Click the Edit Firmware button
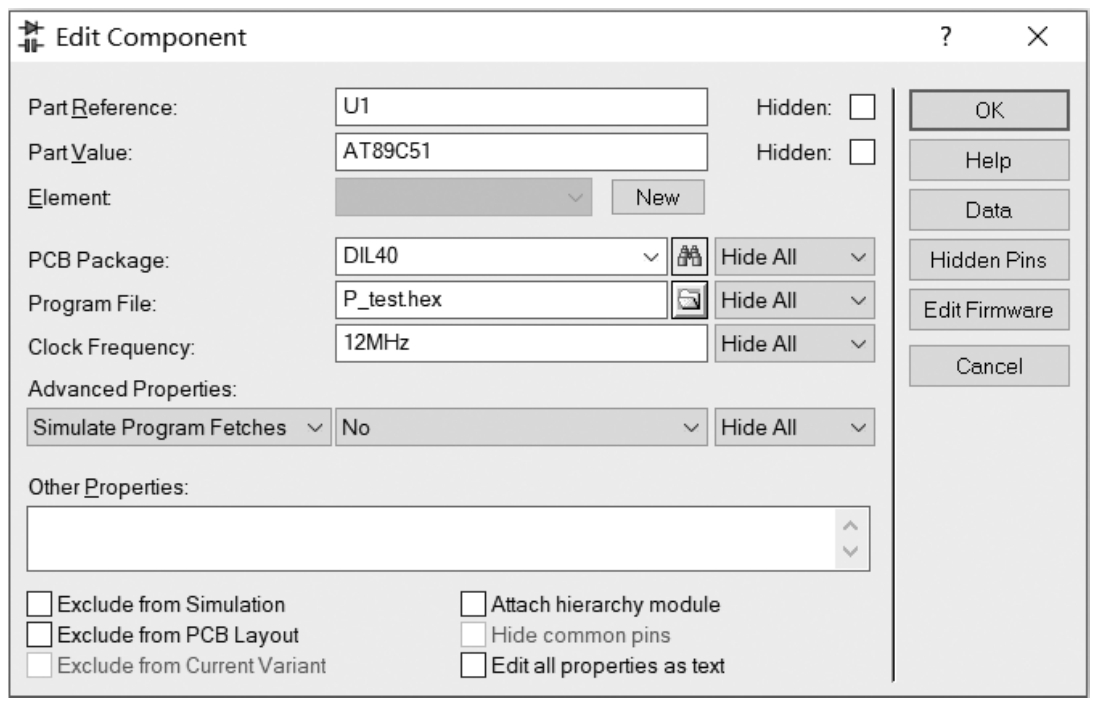The width and height of the screenshot is (1093, 701). tap(988, 310)
